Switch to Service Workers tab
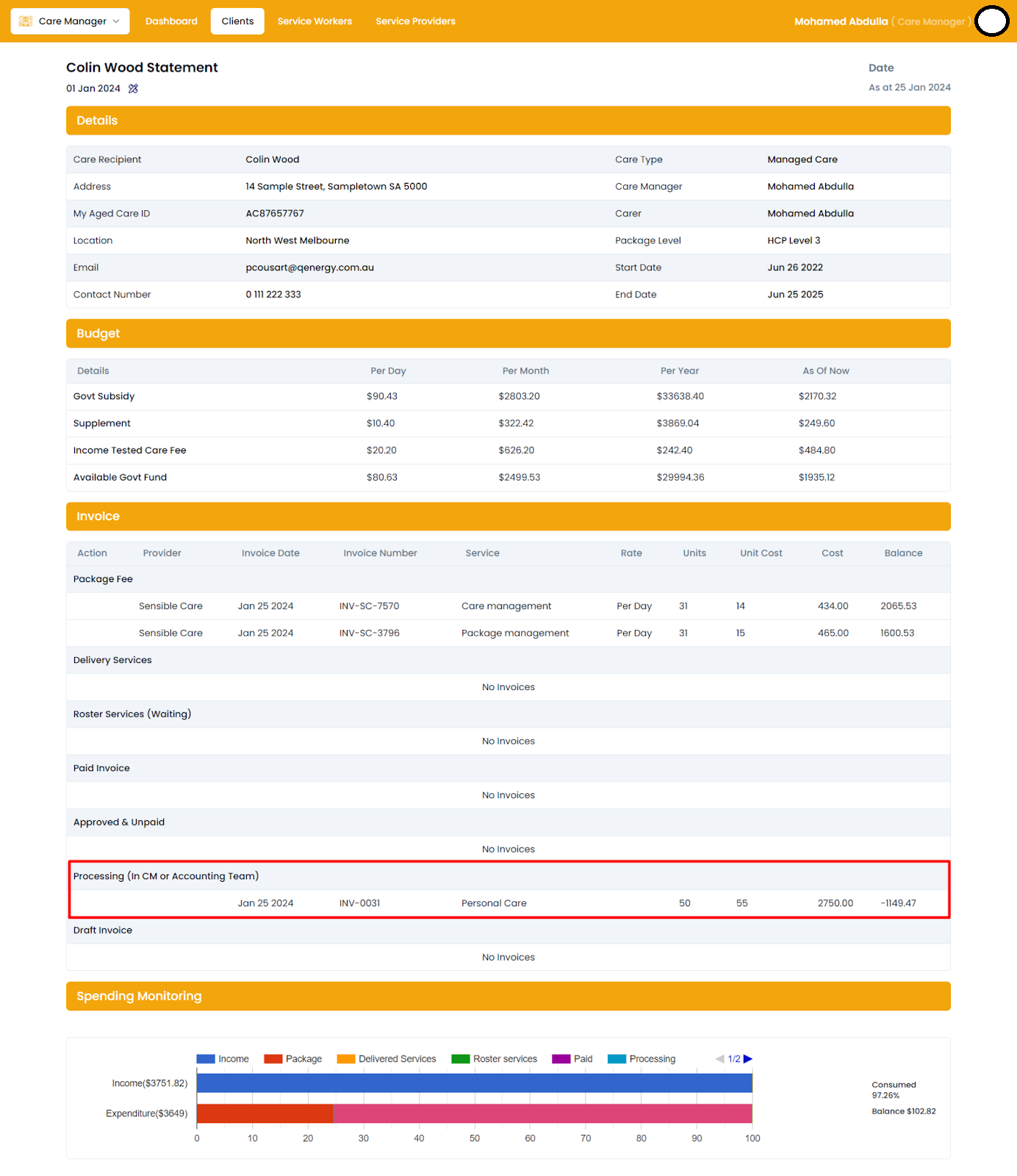Image resolution: width=1017 pixels, height=1176 pixels. pos(315,21)
